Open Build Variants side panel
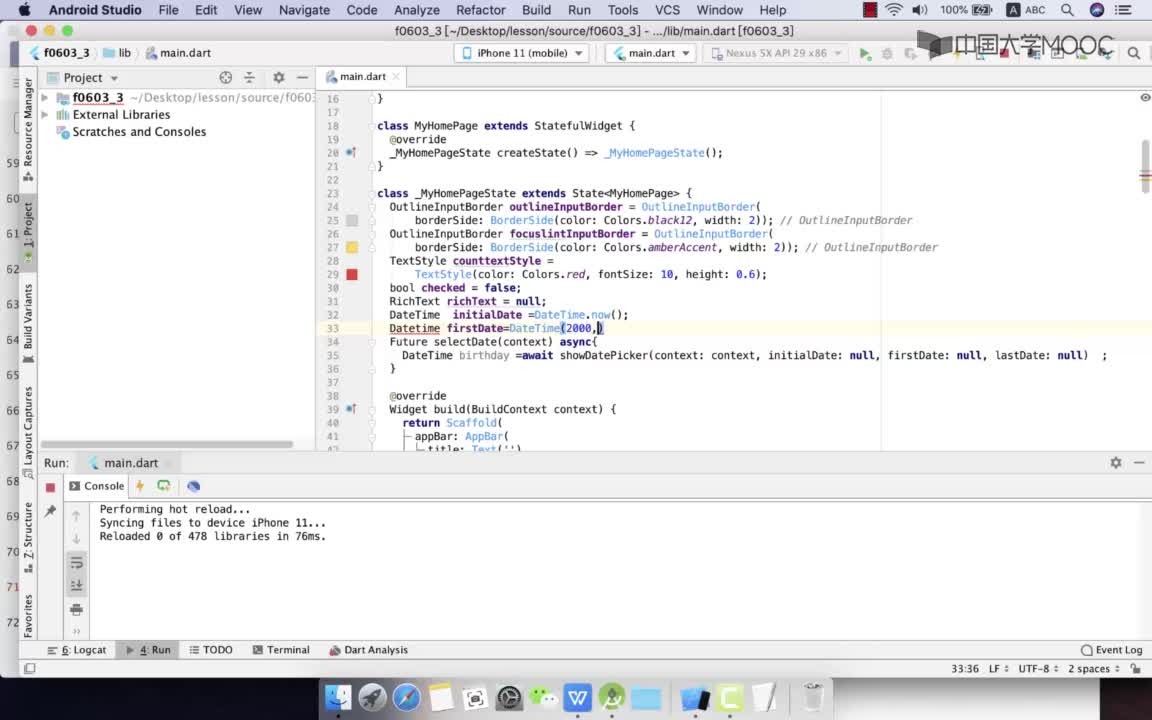Screen dimensions: 1152x720 coord(28,323)
